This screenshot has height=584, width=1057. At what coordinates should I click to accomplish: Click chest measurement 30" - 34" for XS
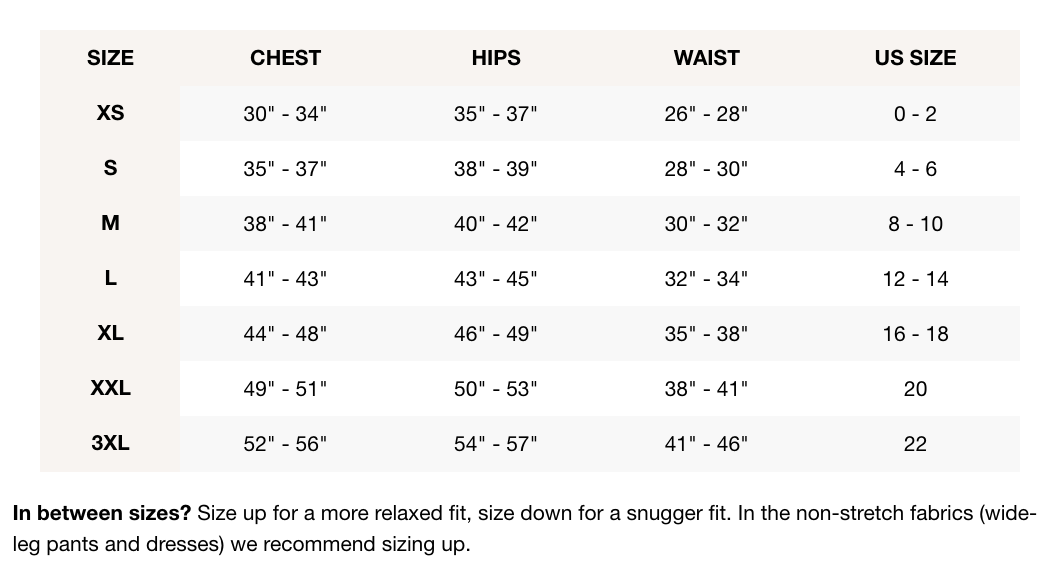click(x=285, y=114)
